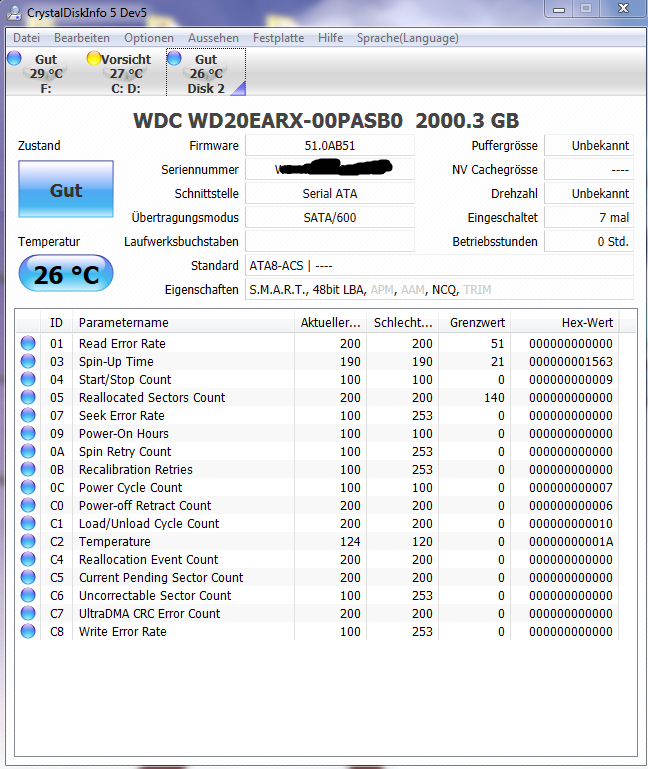Open the Aussehen menu

213,38
